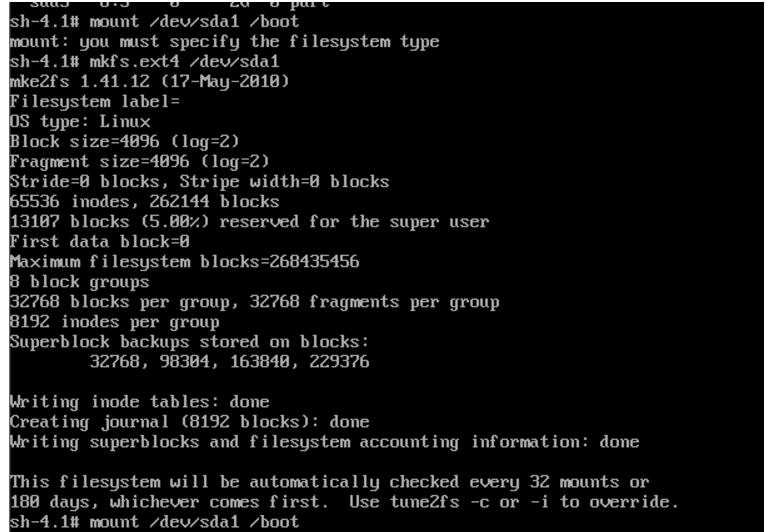Click the 'First data block=0' line

click(x=99, y=242)
